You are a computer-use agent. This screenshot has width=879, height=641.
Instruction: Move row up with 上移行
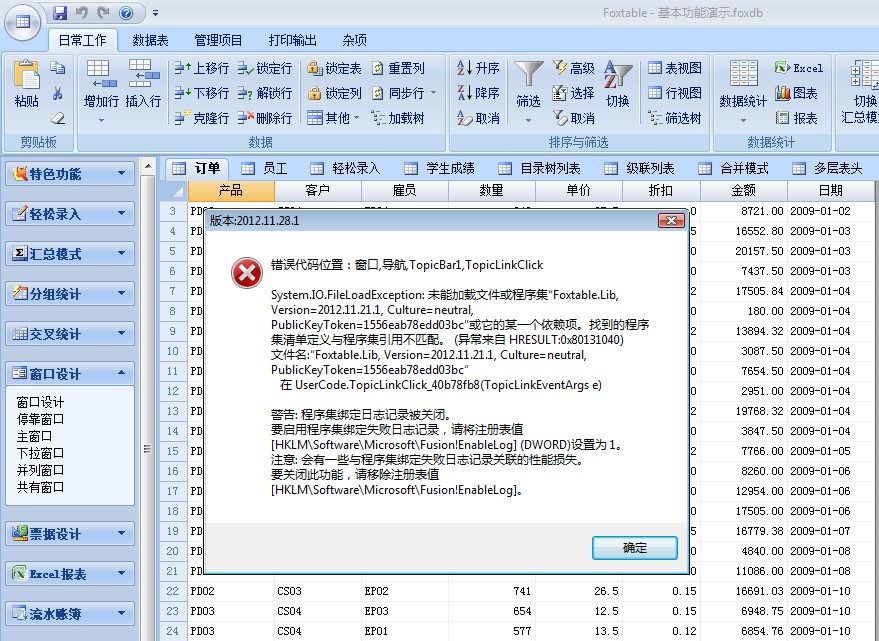point(201,68)
